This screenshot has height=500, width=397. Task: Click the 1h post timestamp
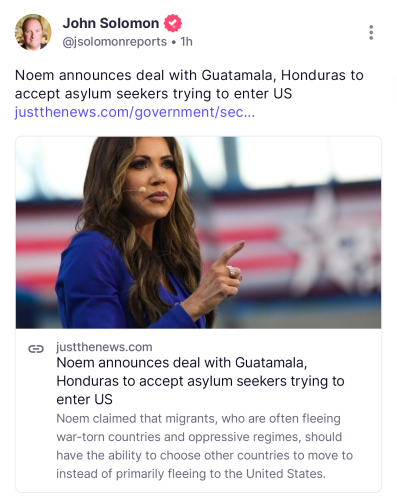click(x=187, y=42)
